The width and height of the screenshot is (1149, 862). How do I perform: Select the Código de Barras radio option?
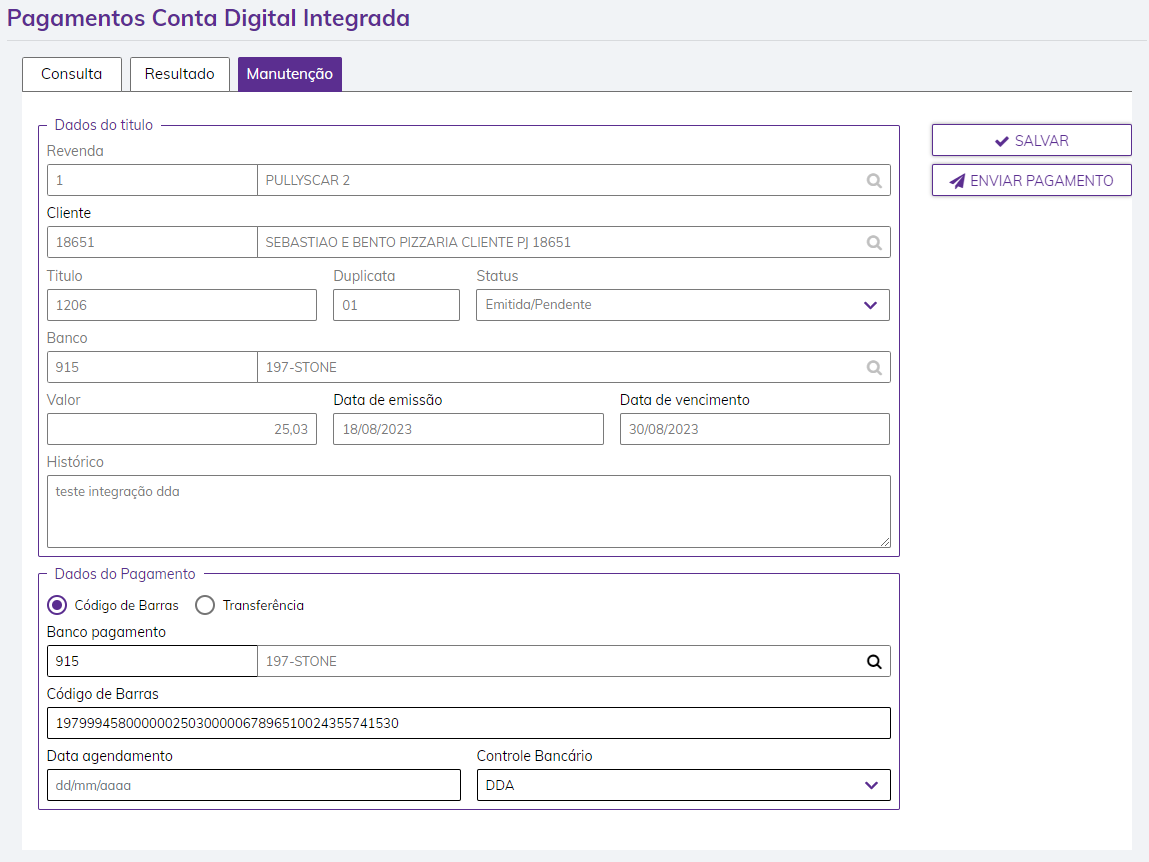click(x=58, y=605)
